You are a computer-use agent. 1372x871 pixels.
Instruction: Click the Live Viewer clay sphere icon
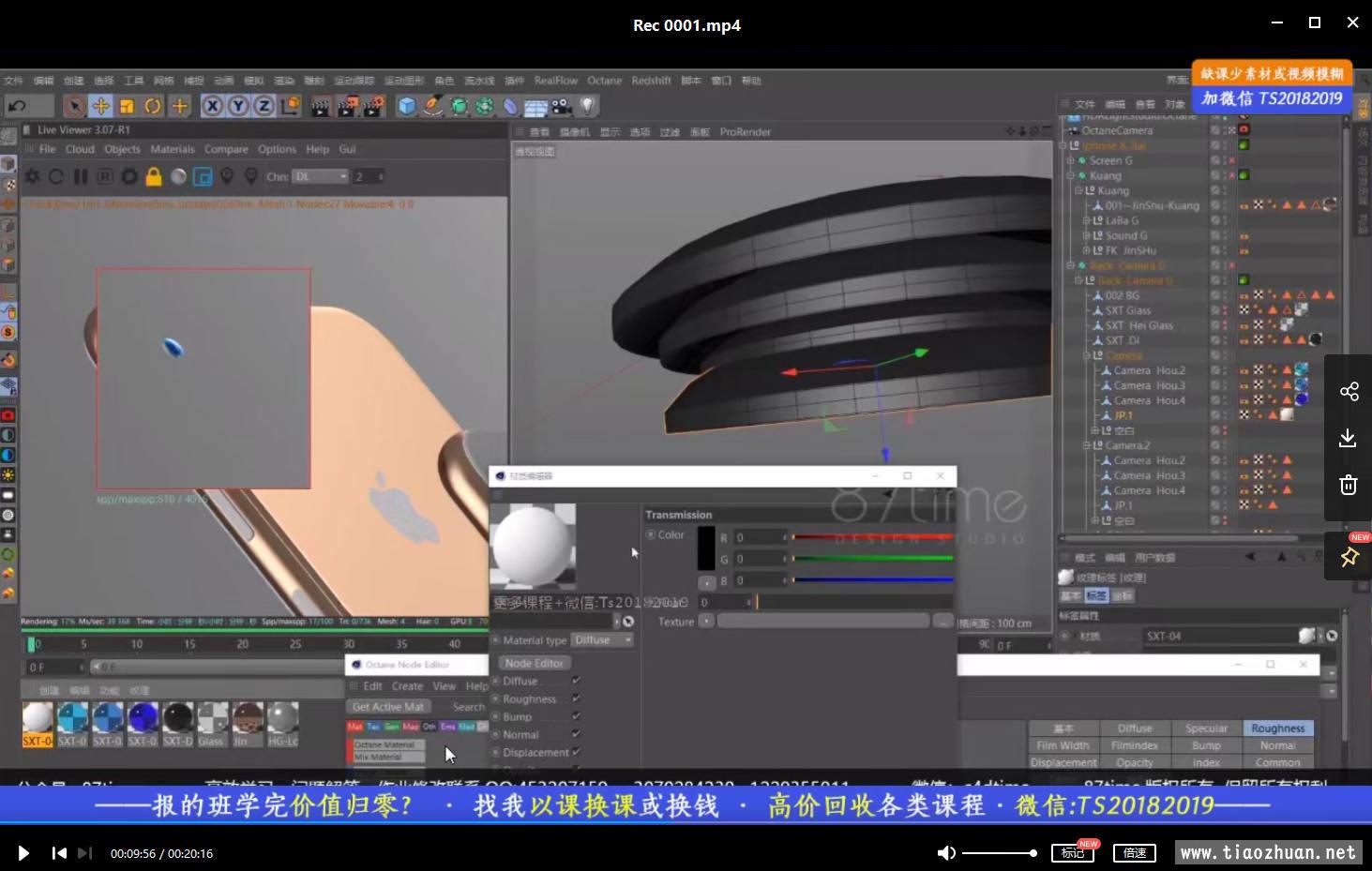tap(178, 176)
